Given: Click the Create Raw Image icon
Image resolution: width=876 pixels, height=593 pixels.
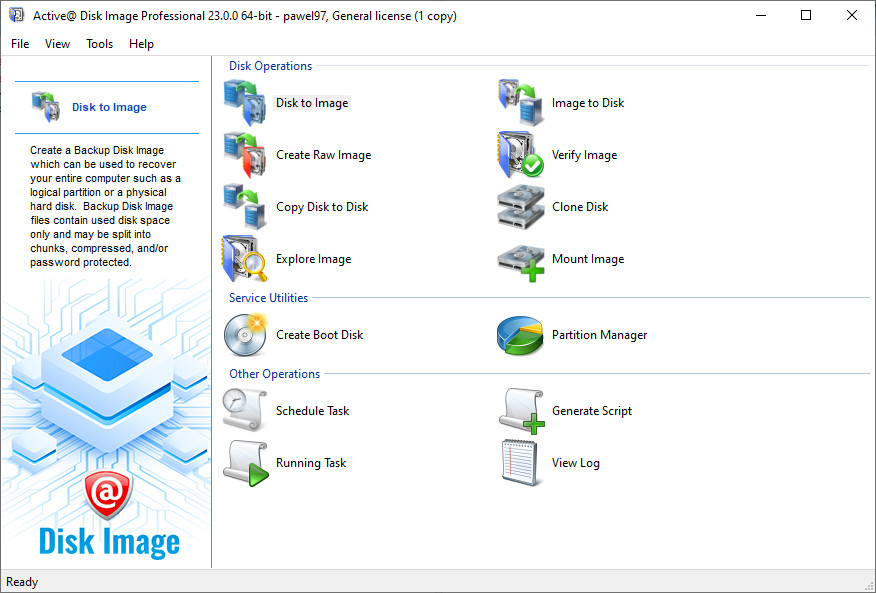Looking at the screenshot, I should click(x=245, y=155).
